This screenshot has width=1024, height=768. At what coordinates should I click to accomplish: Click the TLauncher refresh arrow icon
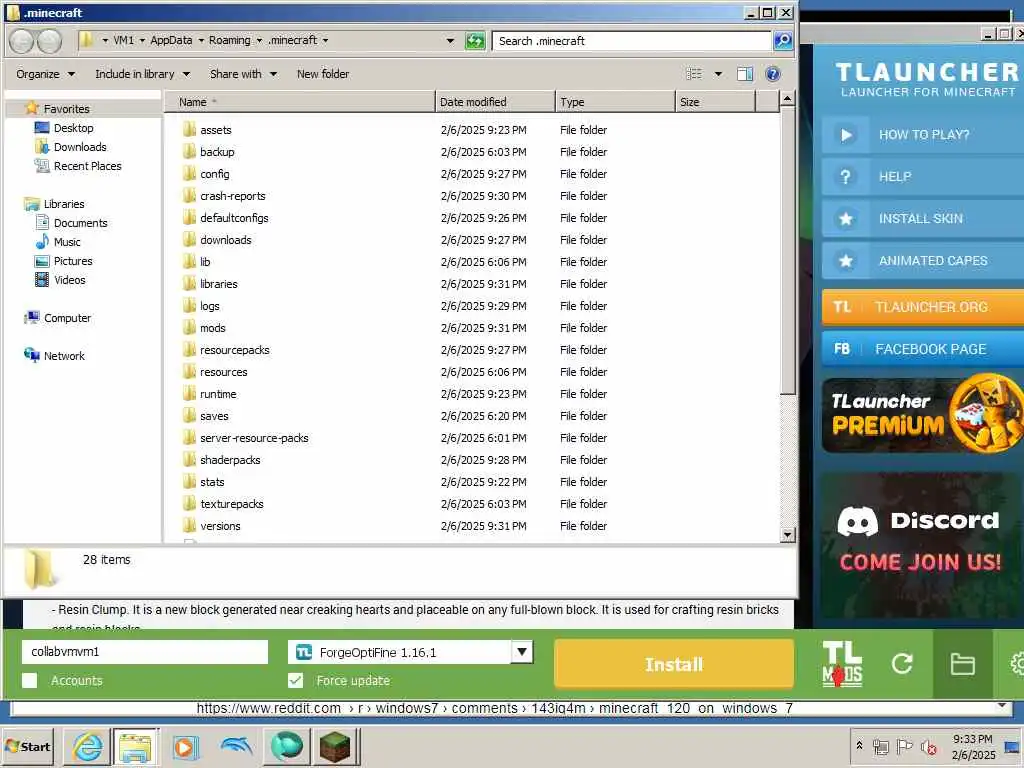[x=902, y=664]
